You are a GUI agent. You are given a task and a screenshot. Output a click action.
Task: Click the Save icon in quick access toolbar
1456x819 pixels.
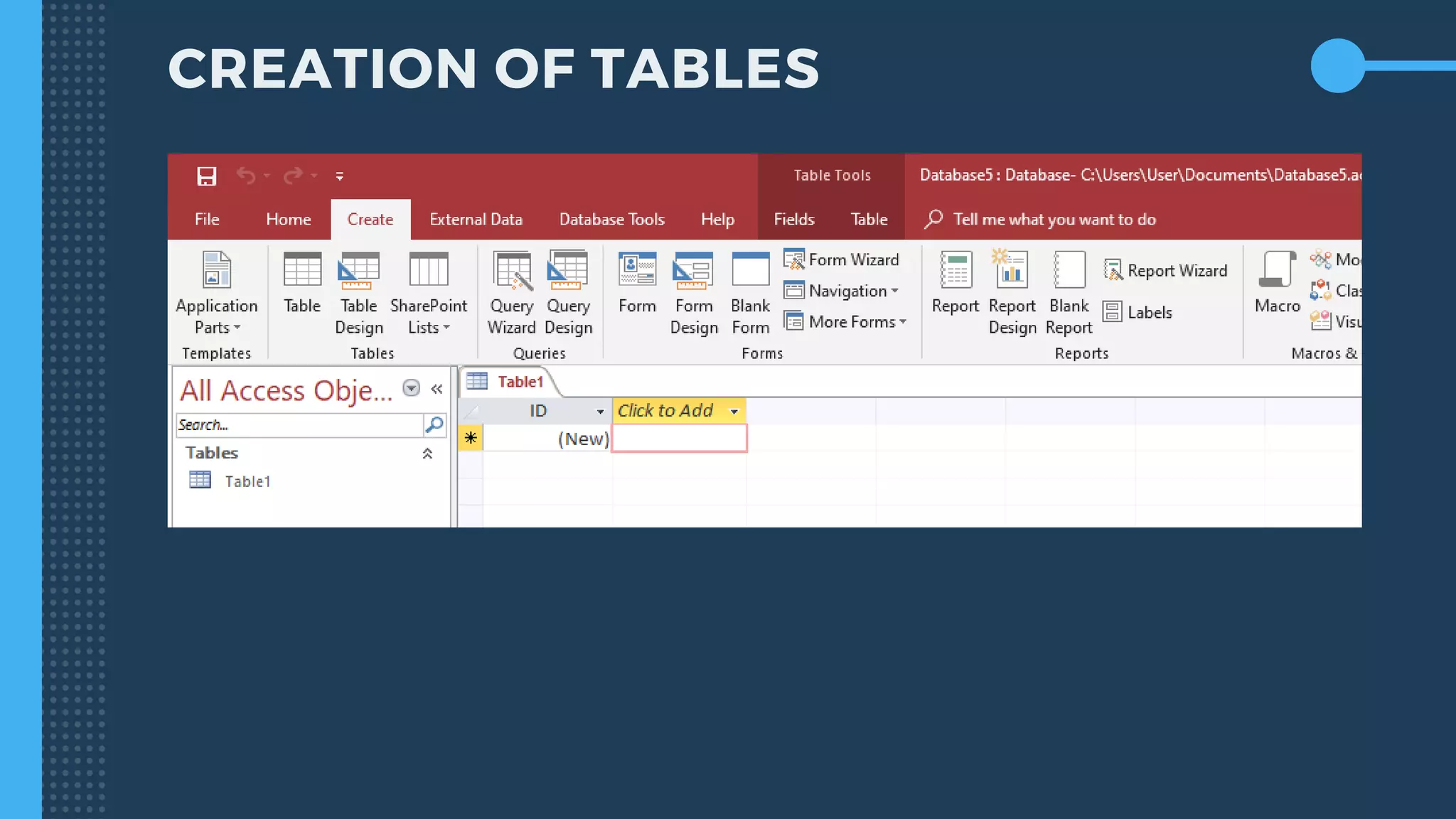(206, 176)
